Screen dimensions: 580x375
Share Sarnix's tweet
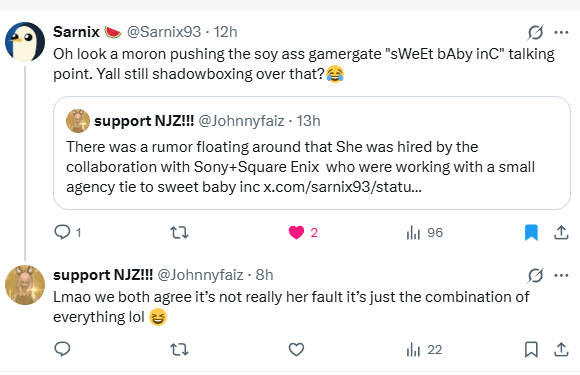click(561, 233)
